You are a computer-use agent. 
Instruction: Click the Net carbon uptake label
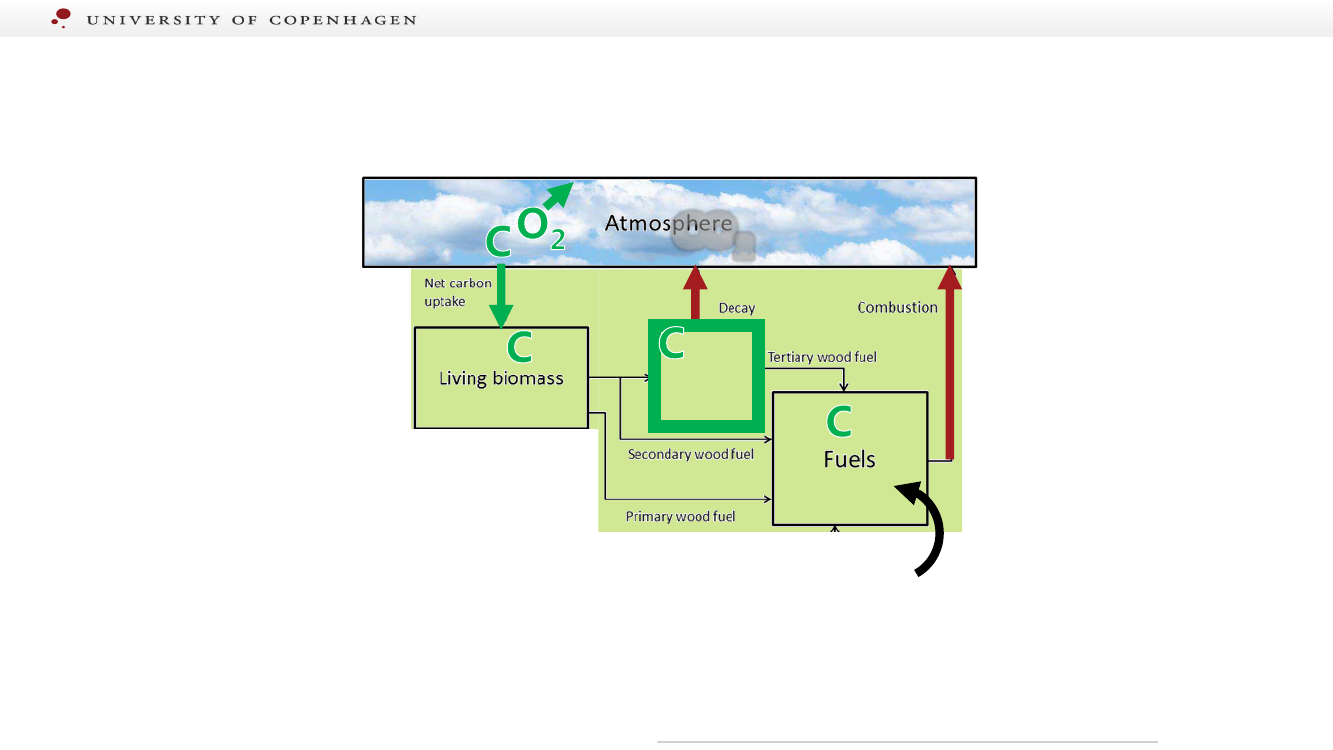[x=458, y=292]
